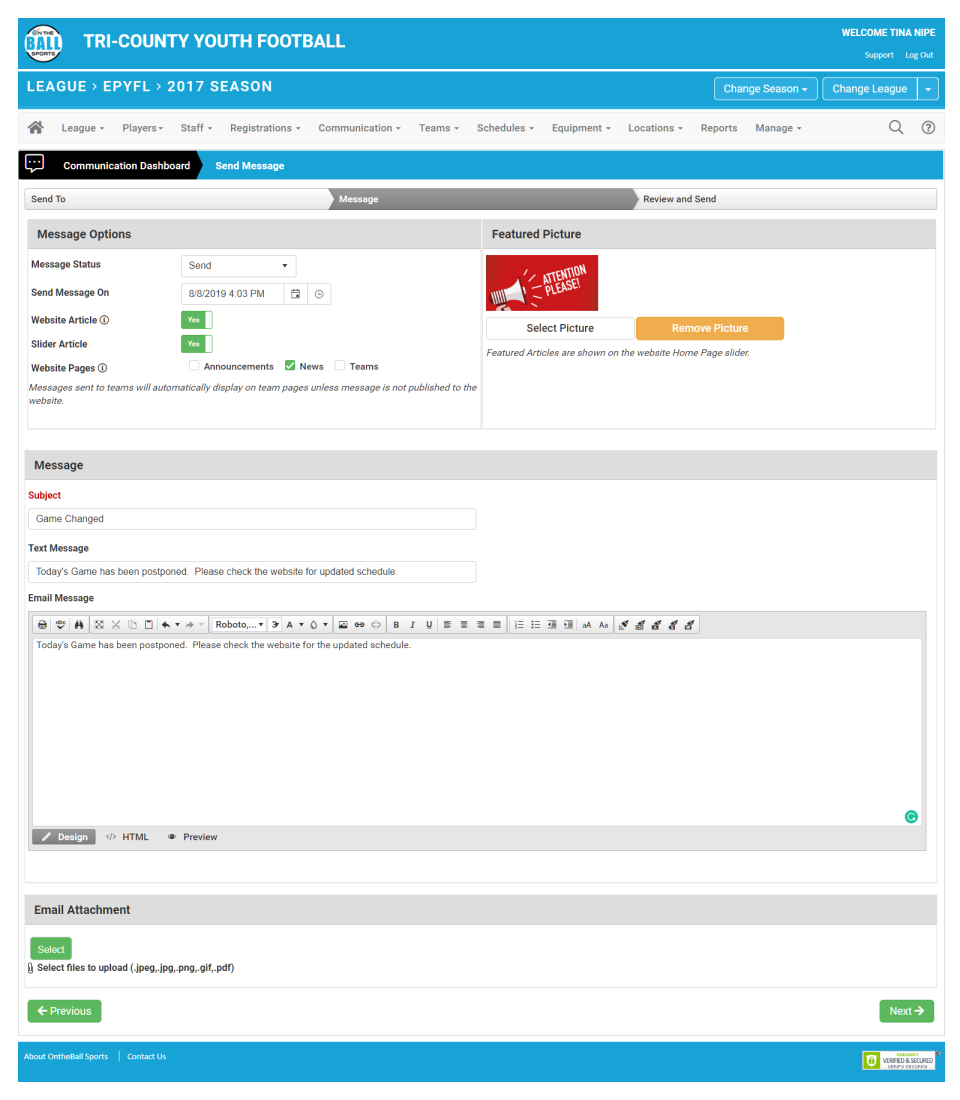
Task: Expand the Schedules menu
Action: [x=505, y=128]
